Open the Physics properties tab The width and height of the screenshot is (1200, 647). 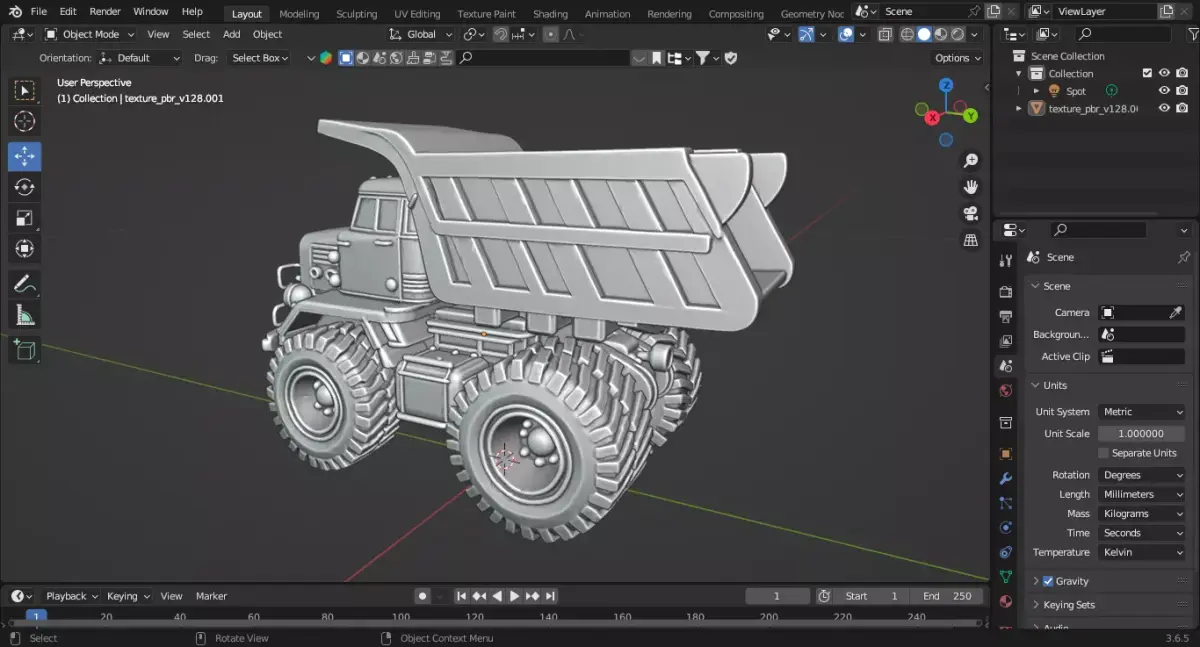click(x=1006, y=527)
